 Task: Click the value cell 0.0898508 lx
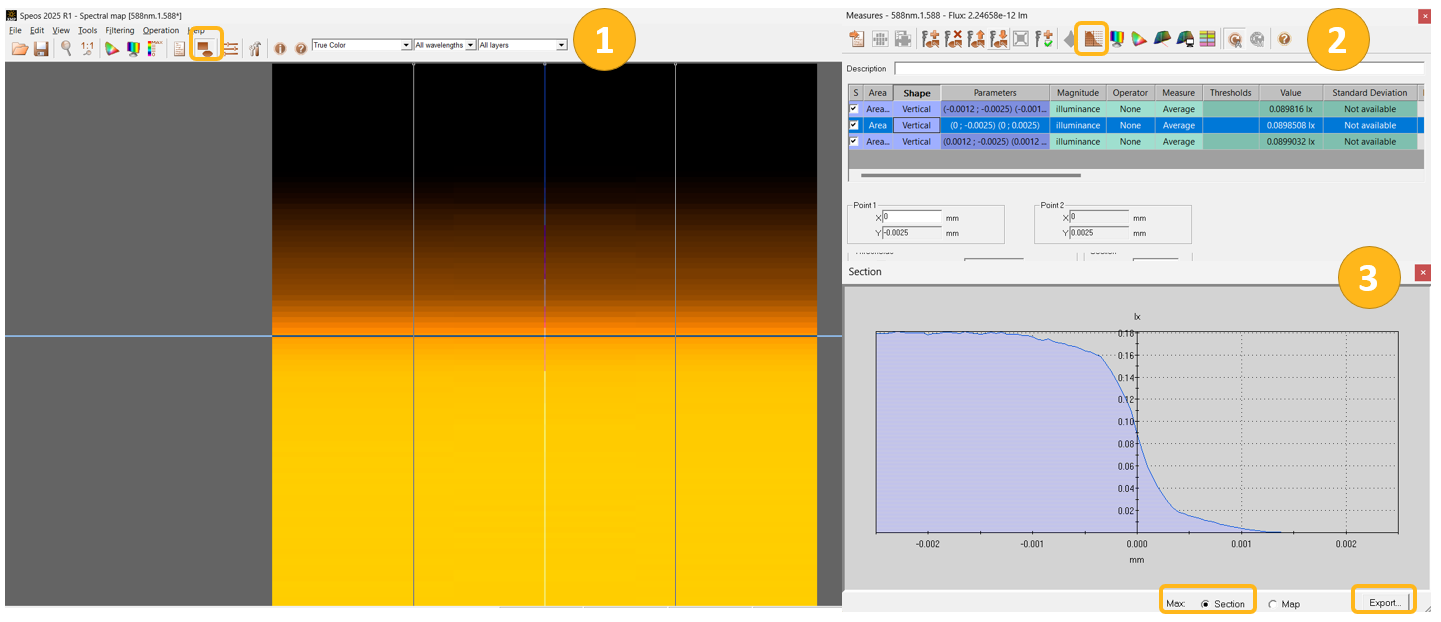click(x=1291, y=125)
